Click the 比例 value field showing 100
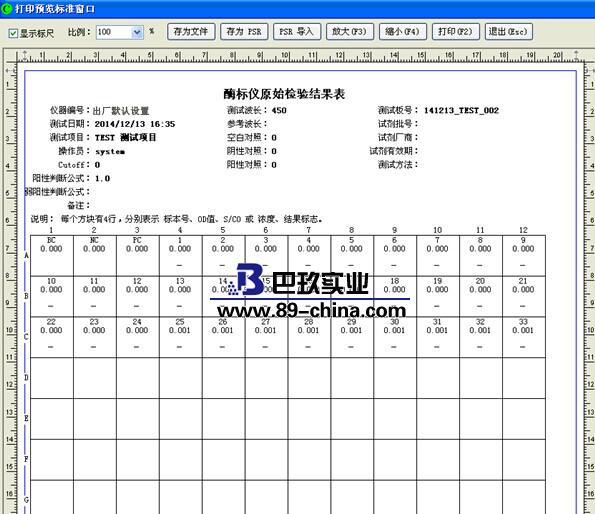 click(x=114, y=33)
